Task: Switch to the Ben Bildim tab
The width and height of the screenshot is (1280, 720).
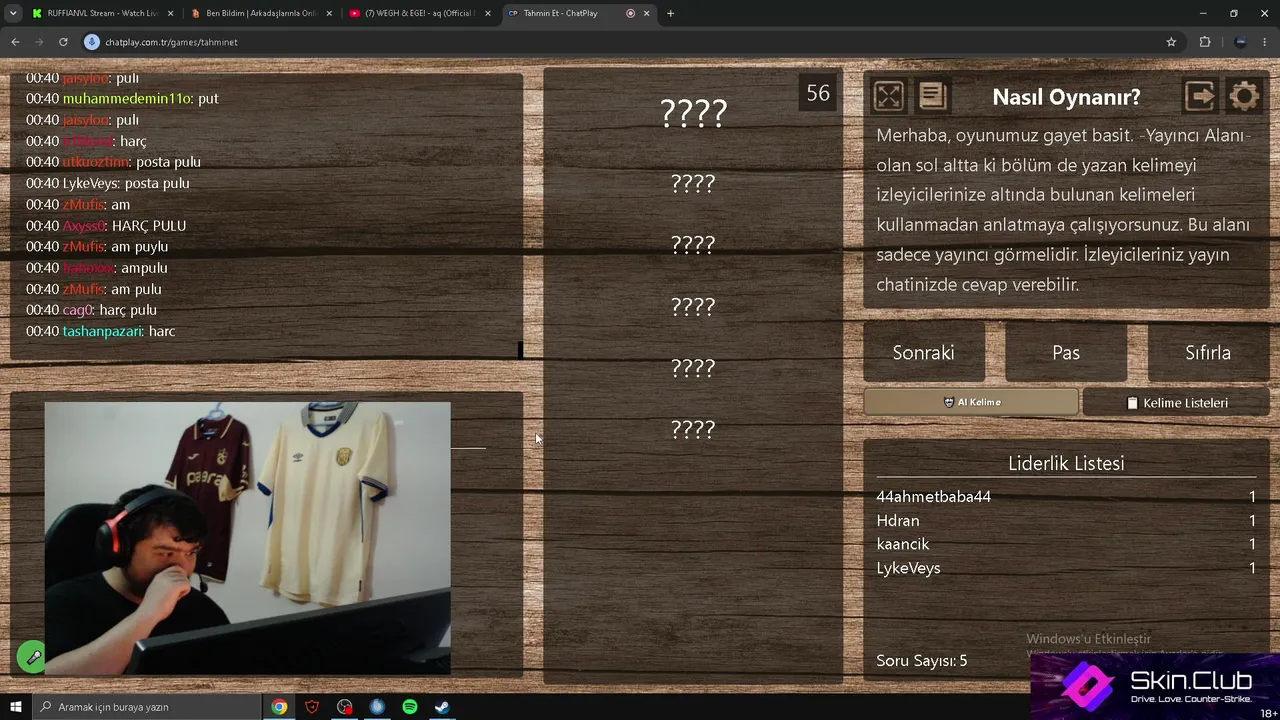Action: (x=261, y=13)
